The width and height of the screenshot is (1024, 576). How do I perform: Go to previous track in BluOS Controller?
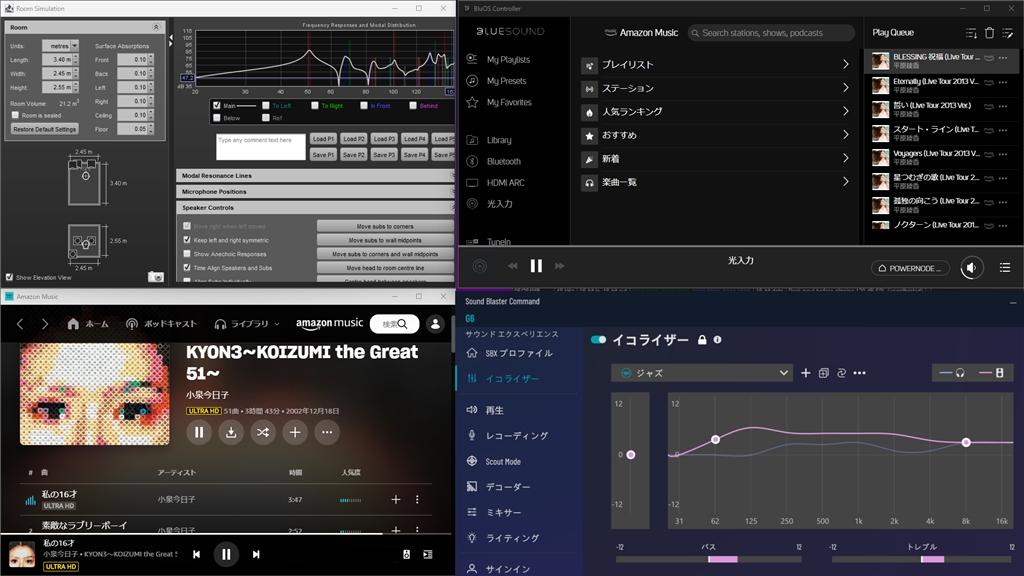pyautogui.click(x=513, y=266)
